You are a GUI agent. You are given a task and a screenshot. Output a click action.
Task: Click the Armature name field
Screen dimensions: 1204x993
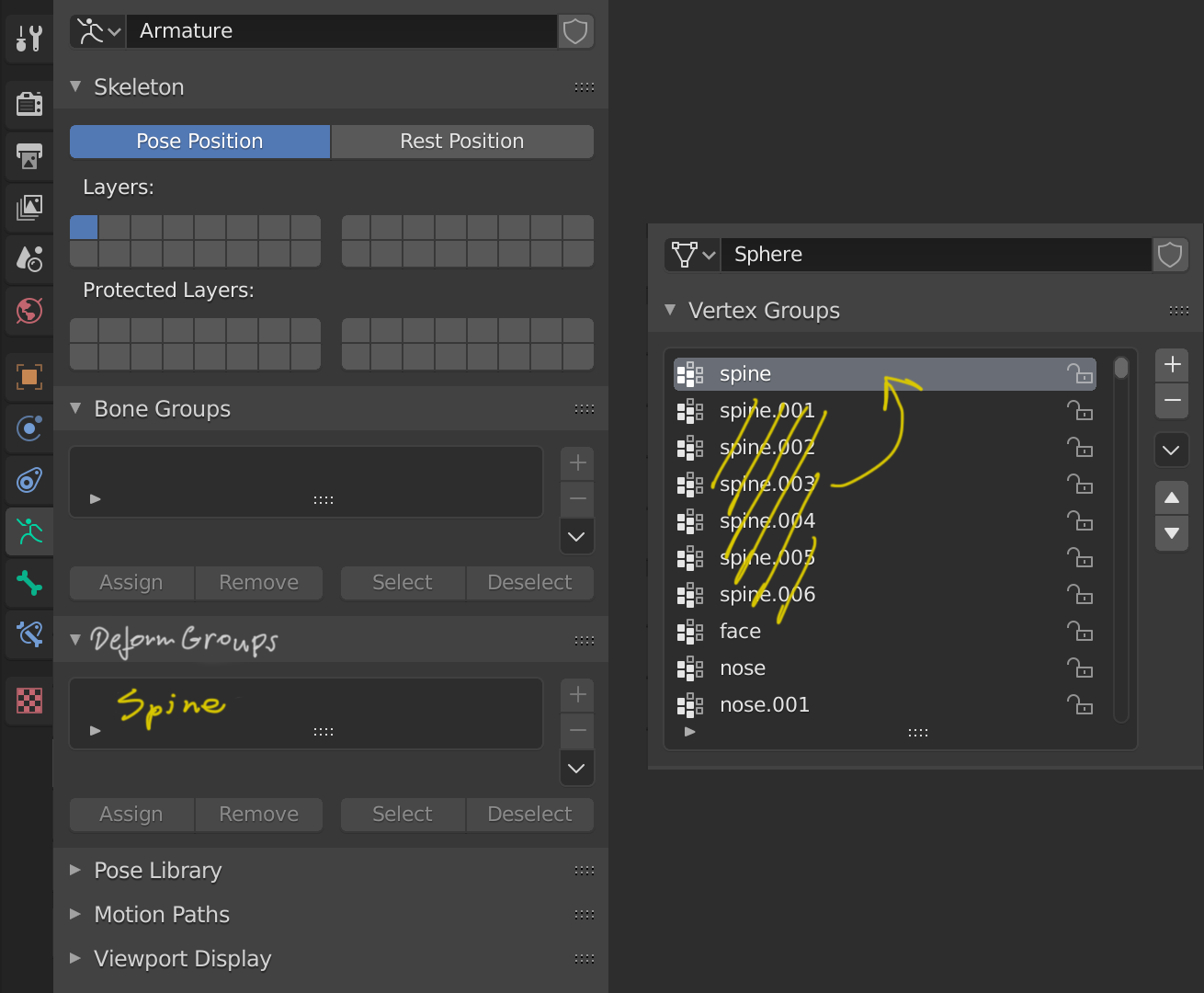pos(342,31)
